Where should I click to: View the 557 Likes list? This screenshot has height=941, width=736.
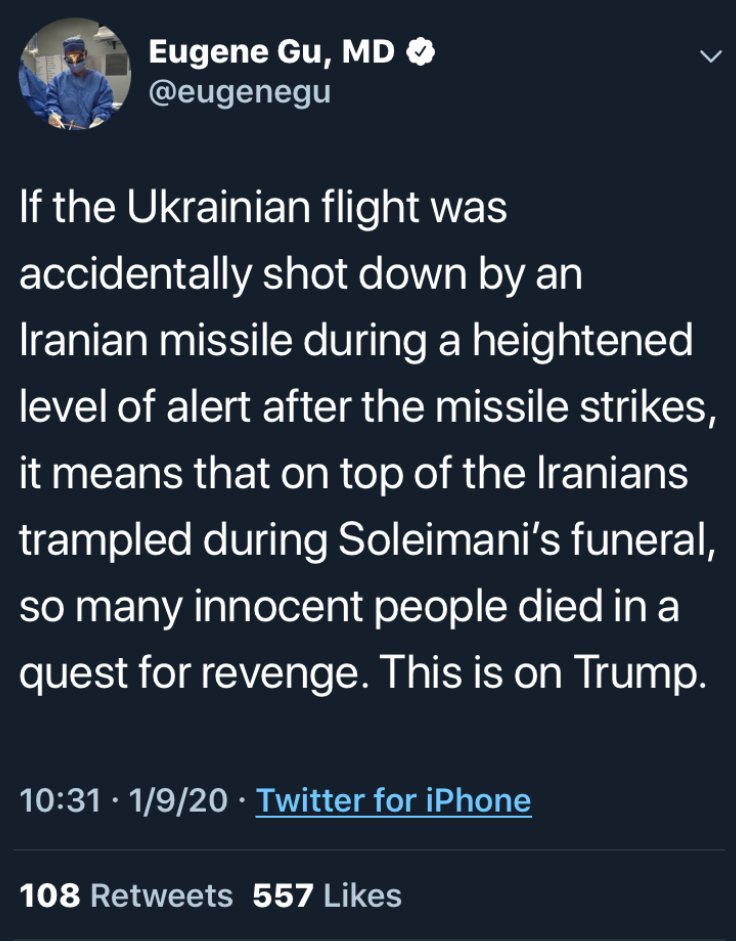[327, 895]
